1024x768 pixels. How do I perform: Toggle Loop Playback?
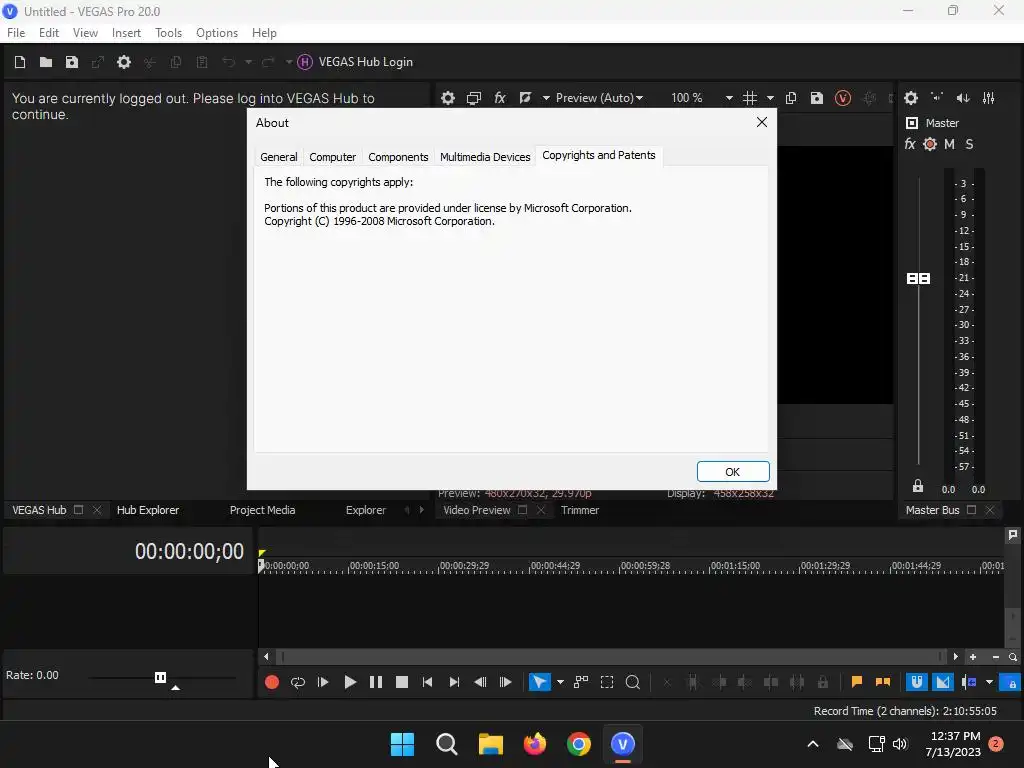[298, 682]
